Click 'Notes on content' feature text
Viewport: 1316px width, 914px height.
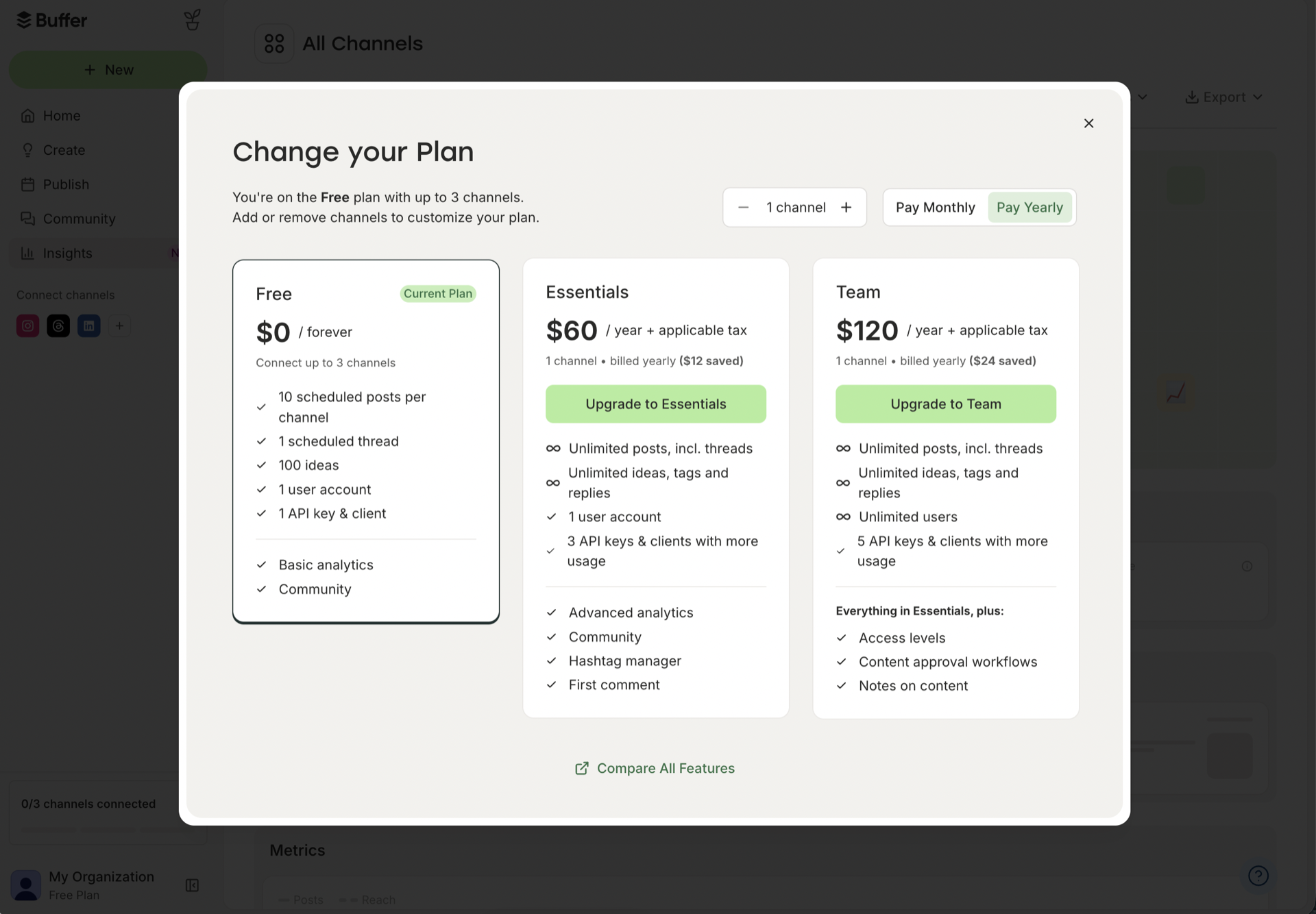[913, 686]
